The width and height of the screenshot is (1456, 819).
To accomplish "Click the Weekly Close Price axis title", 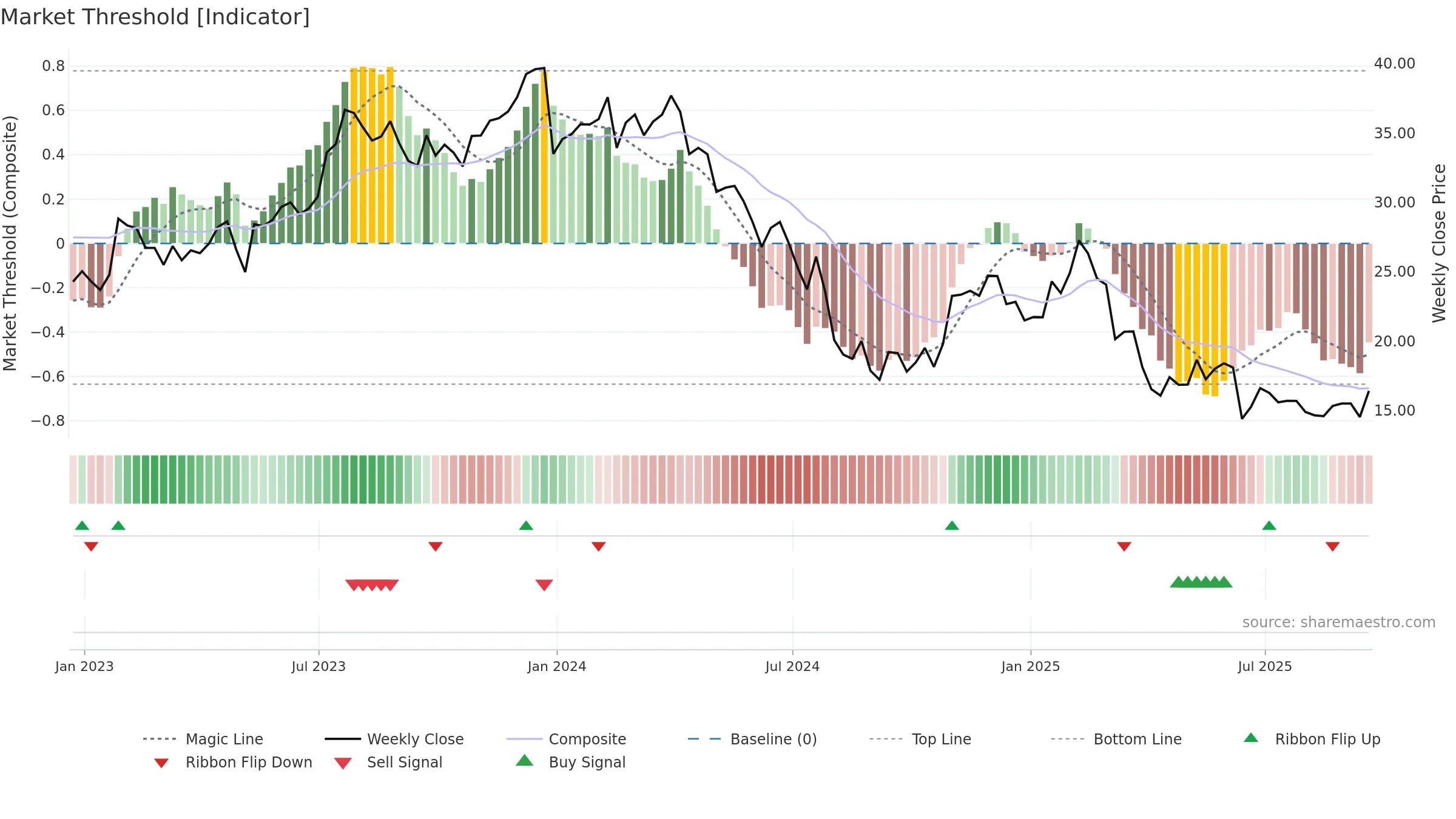I will click(1439, 243).
